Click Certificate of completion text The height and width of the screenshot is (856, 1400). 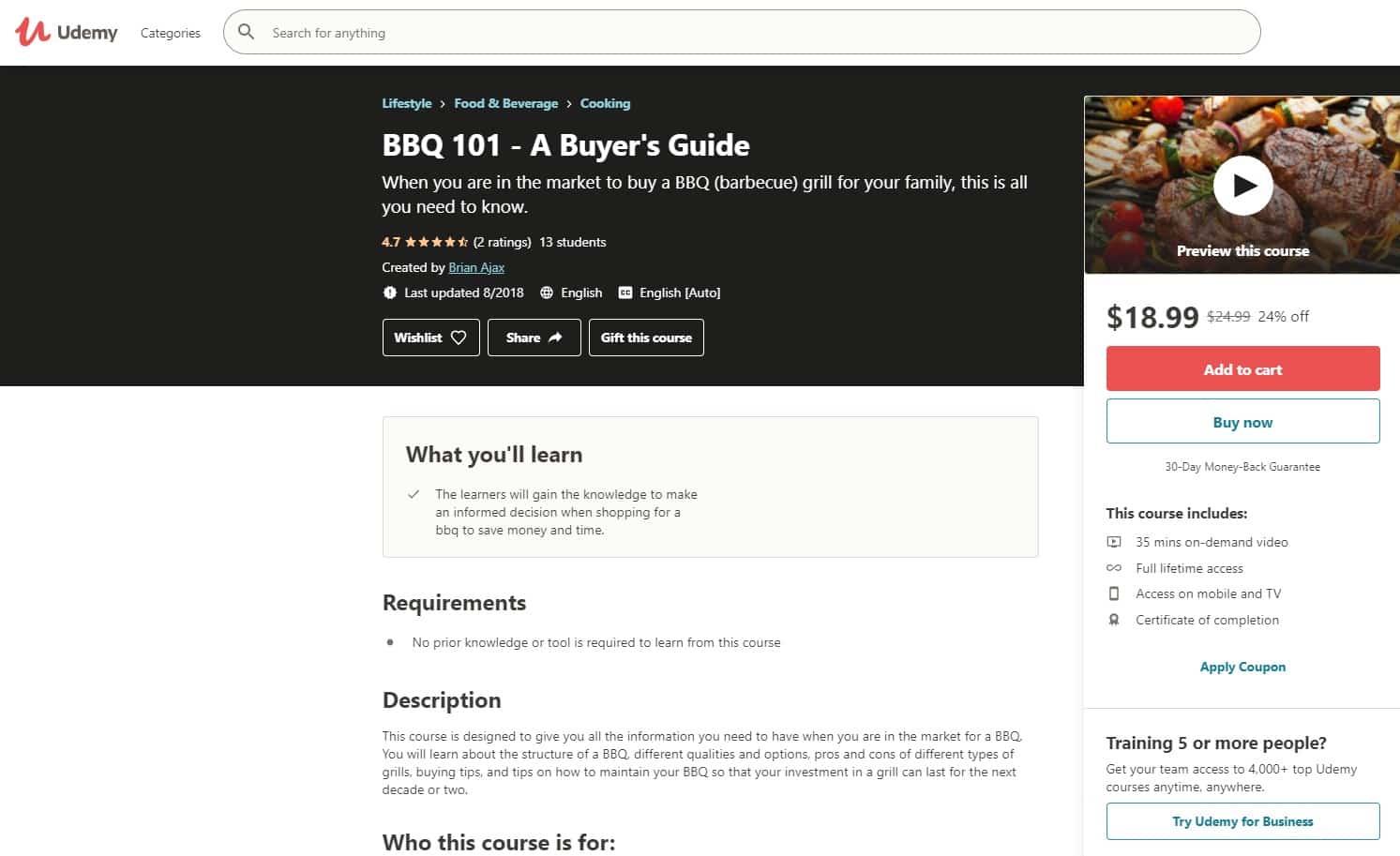pos(1207,620)
